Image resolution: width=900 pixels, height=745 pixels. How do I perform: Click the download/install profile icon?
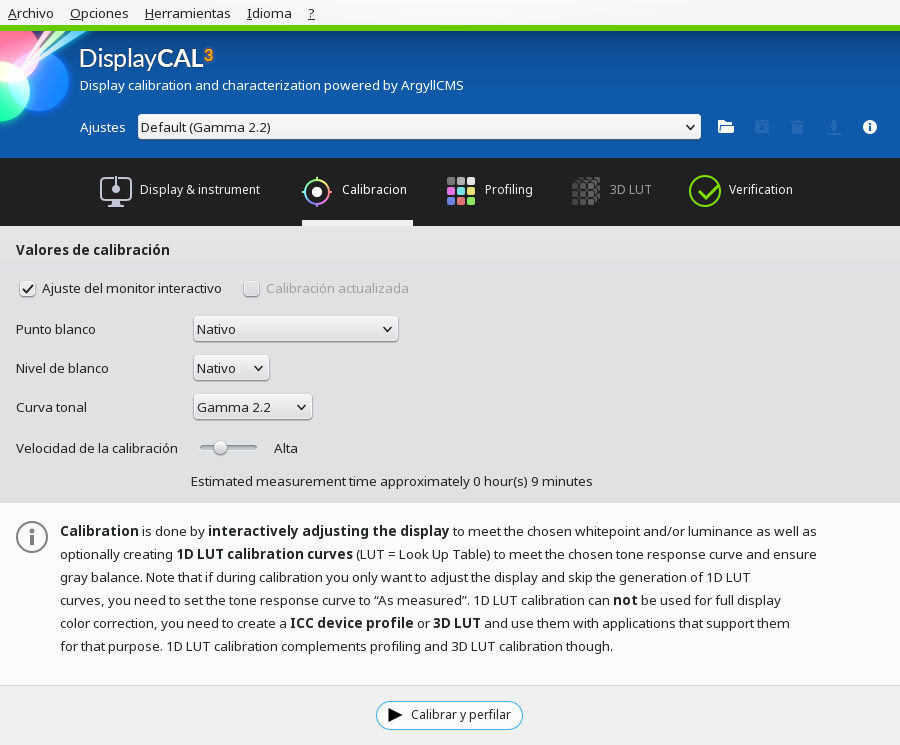pos(833,127)
